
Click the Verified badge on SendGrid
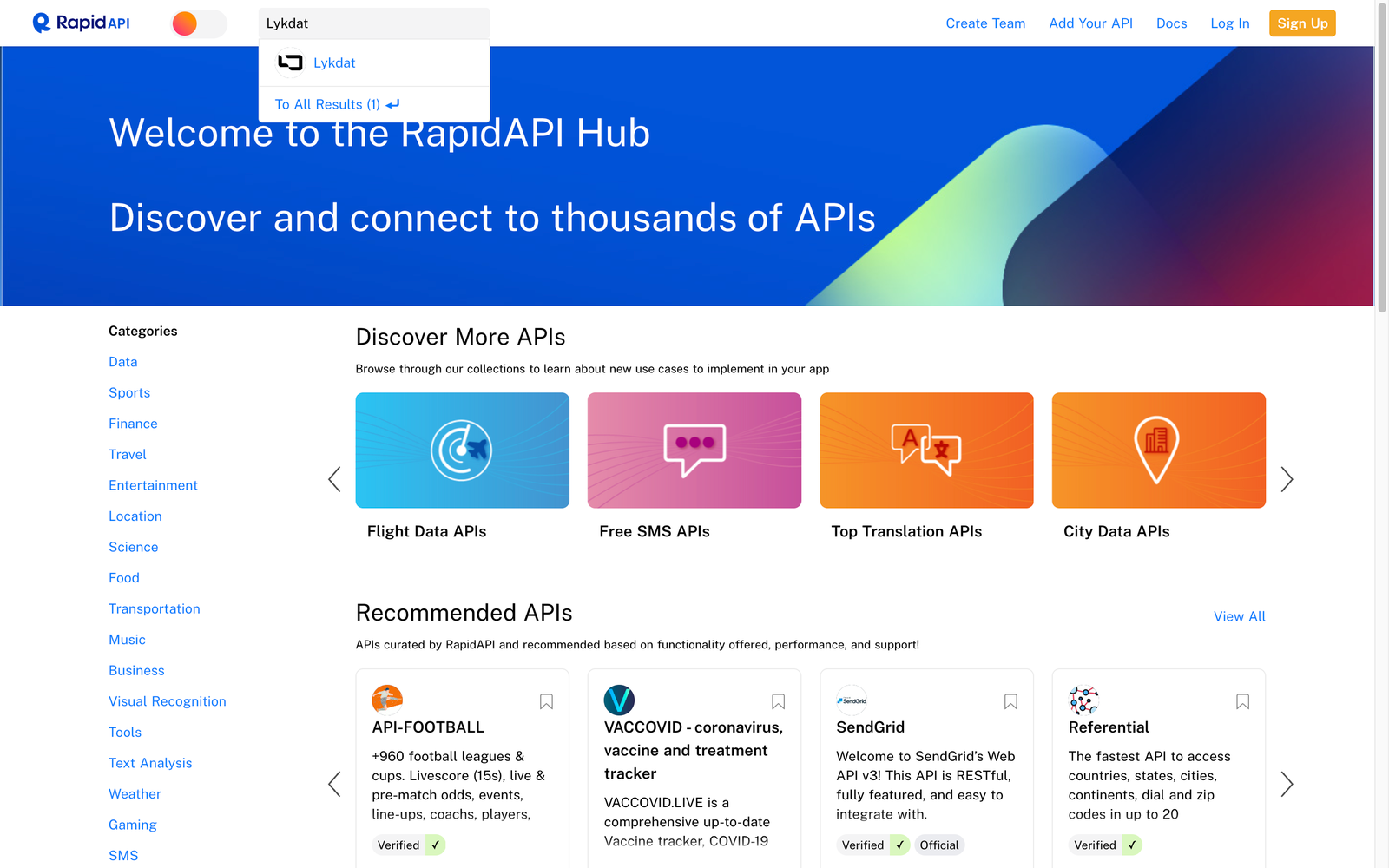pos(873,845)
